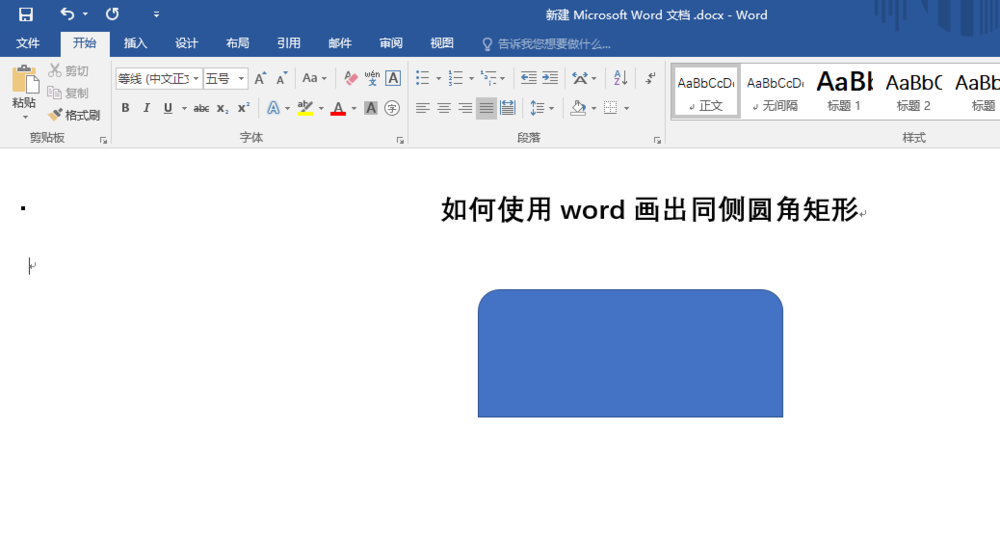Toggle justify alignment
1000x538 pixels.
486,108
